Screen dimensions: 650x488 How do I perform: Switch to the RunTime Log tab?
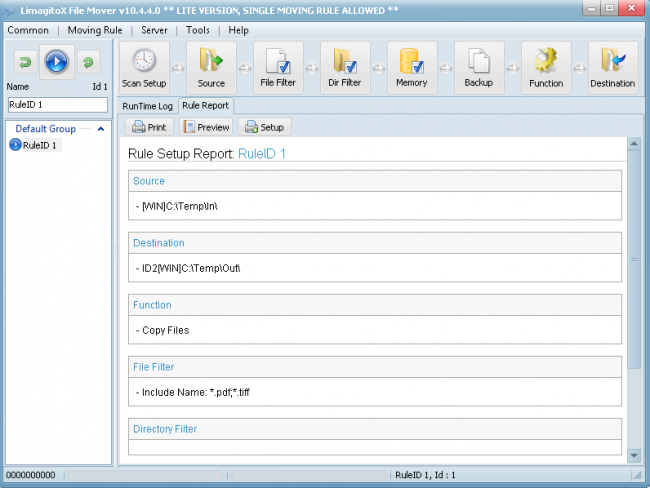pyautogui.click(x=147, y=106)
